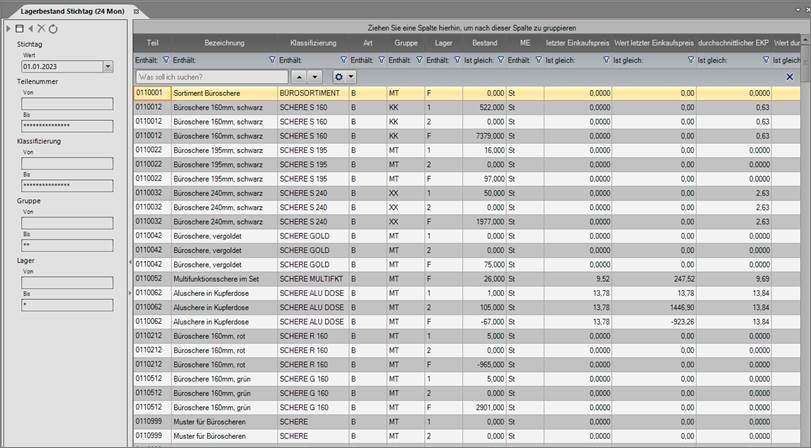Click the Teil column header
Image resolution: width=811 pixels, height=448 pixels.
point(152,44)
